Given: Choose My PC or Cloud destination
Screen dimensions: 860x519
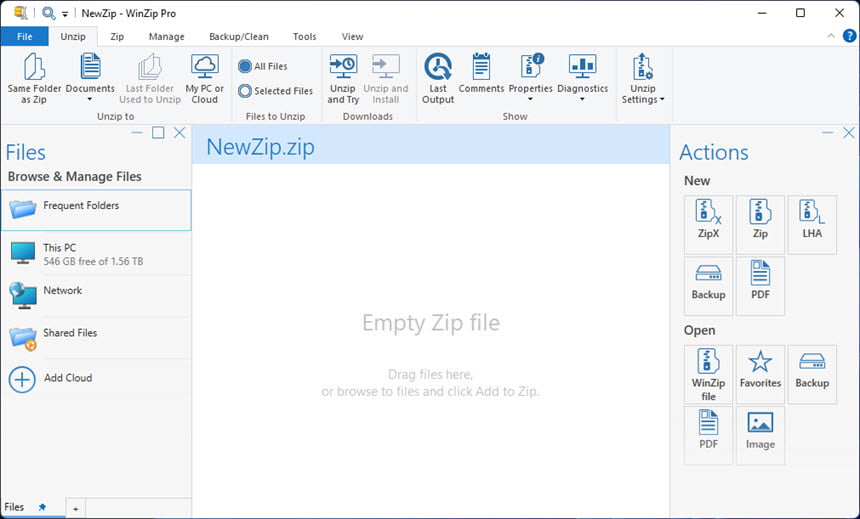Looking at the screenshot, I should (205, 78).
